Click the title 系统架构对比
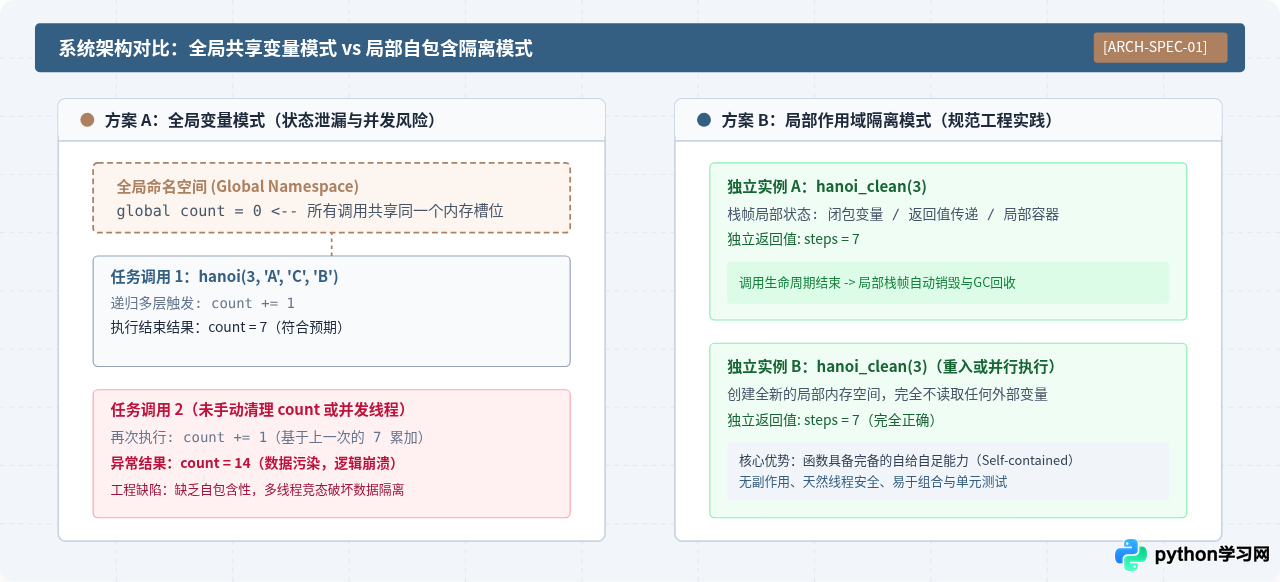Screen dimensions: 1280x582 pos(294,48)
